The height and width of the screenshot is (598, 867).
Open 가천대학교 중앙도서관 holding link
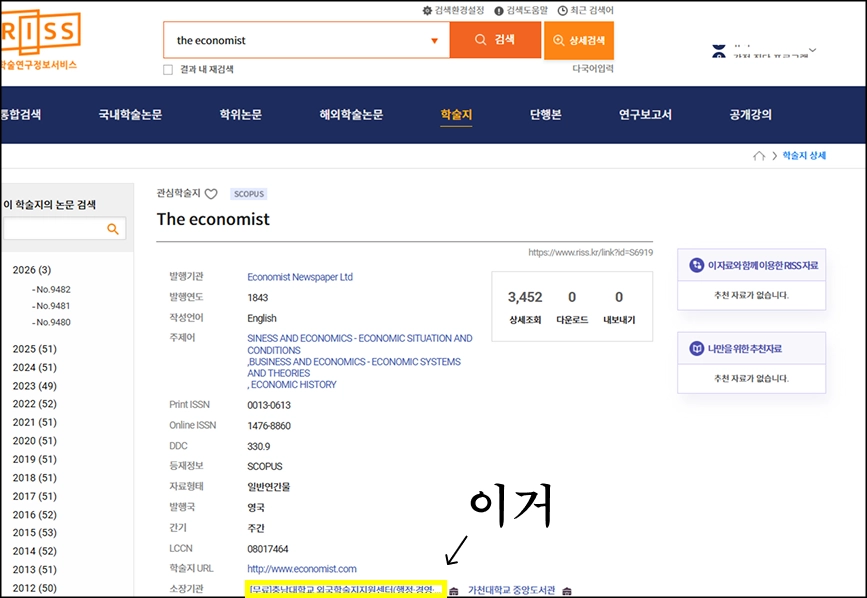point(511,590)
